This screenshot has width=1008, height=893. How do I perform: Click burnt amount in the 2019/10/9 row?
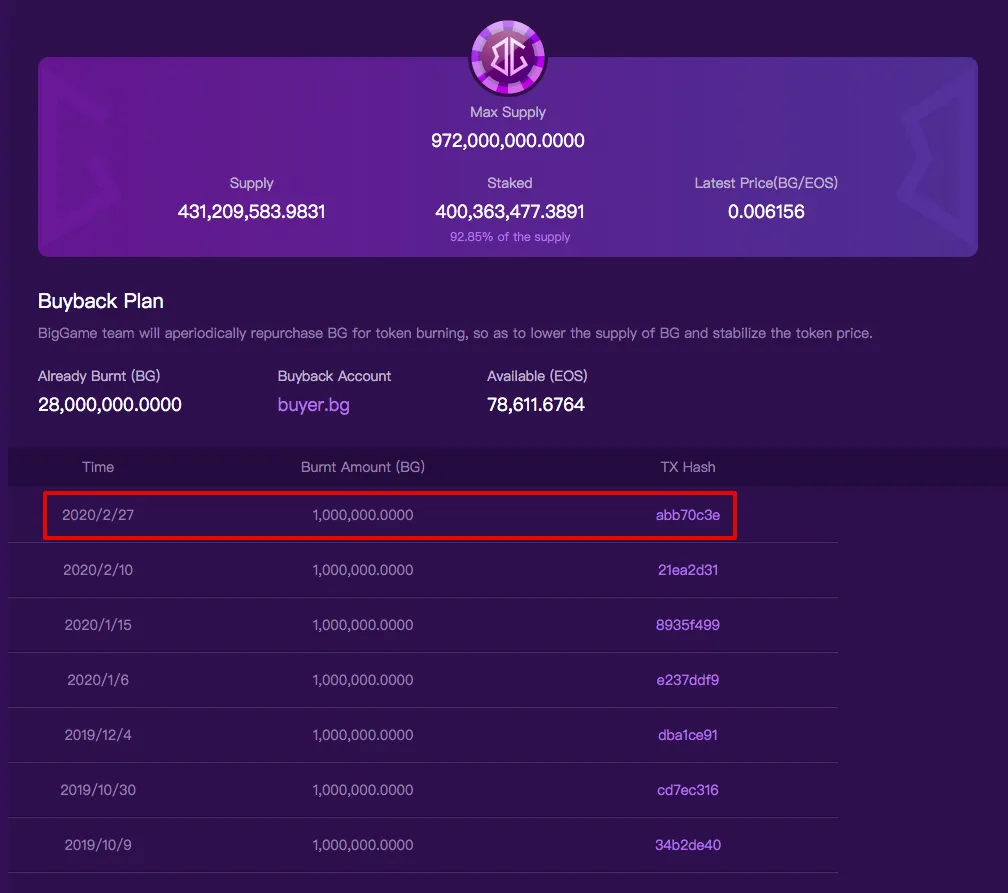click(363, 845)
